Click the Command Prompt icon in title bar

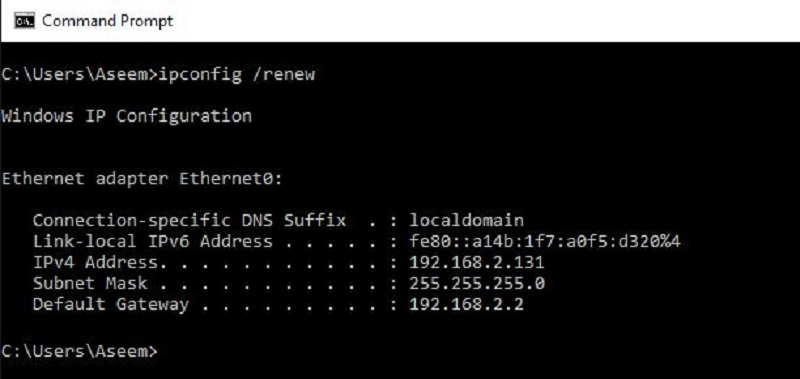pyautogui.click(x=24, y=21)
